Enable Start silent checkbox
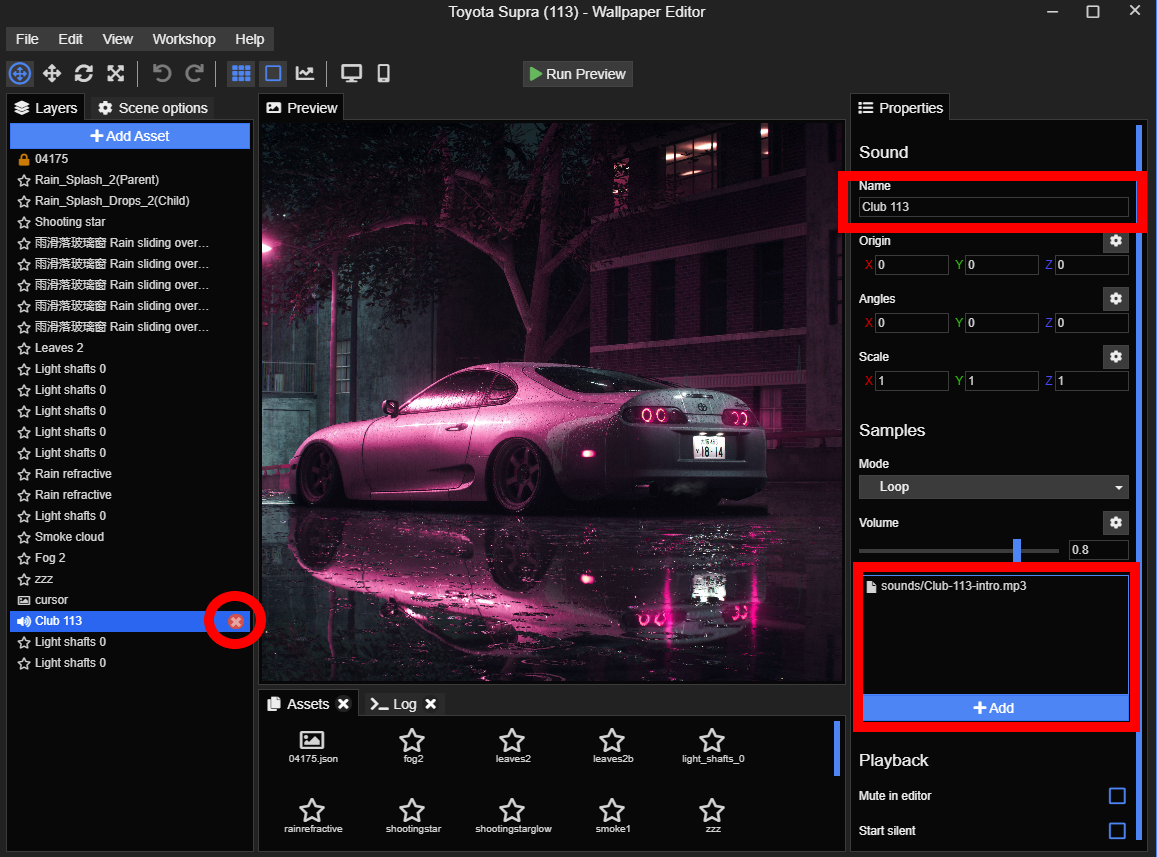1157x857 pixels. click(1117, 830)
